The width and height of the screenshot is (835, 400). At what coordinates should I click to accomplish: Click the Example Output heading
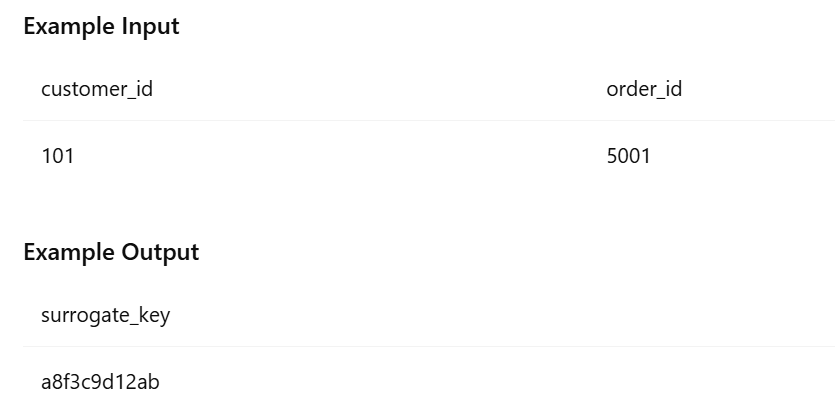111,252
